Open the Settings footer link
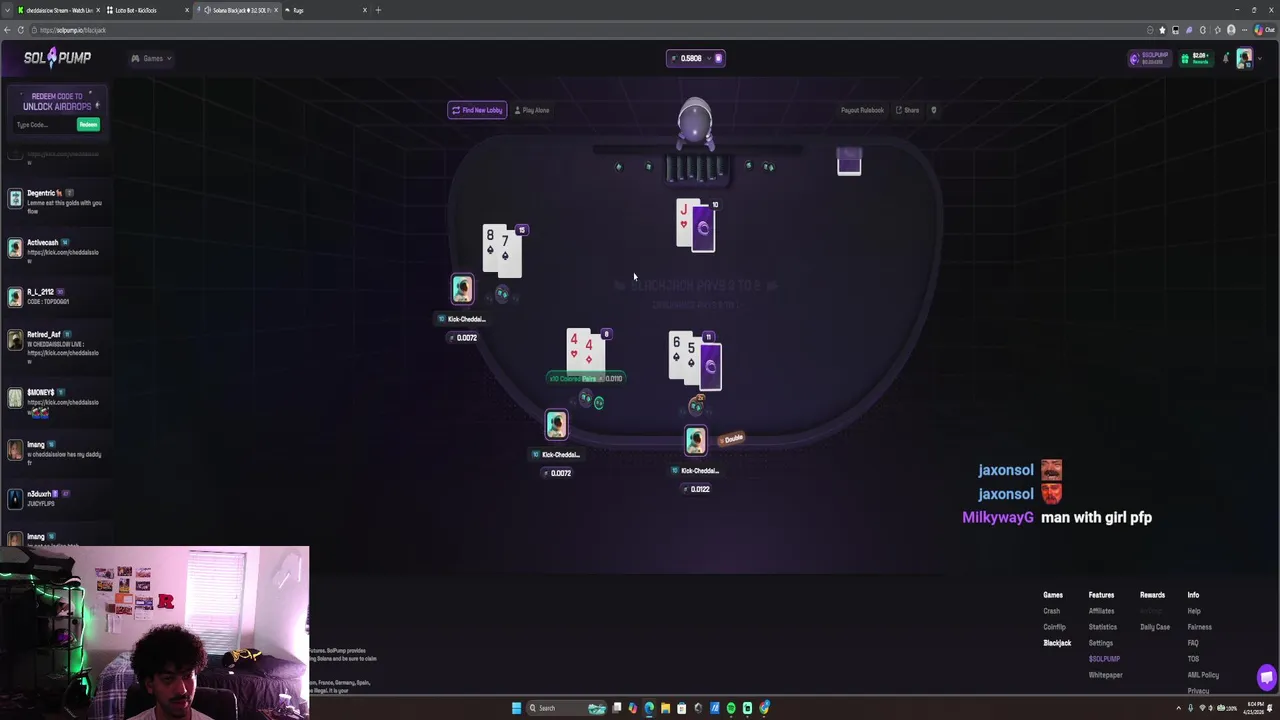Screen dimensions: 1280x720 1100,643
